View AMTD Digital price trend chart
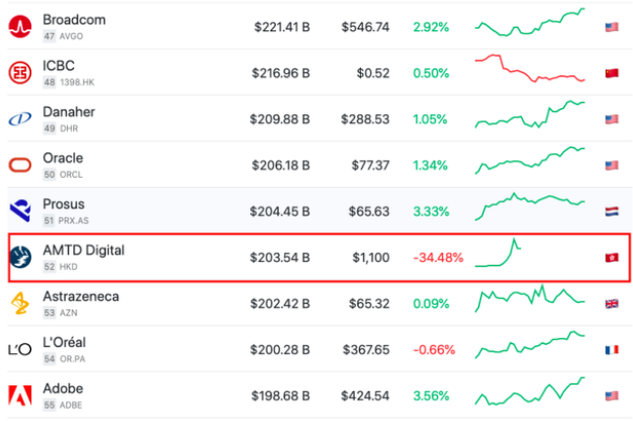Screen dimensions: 633x421 [498, 254]
